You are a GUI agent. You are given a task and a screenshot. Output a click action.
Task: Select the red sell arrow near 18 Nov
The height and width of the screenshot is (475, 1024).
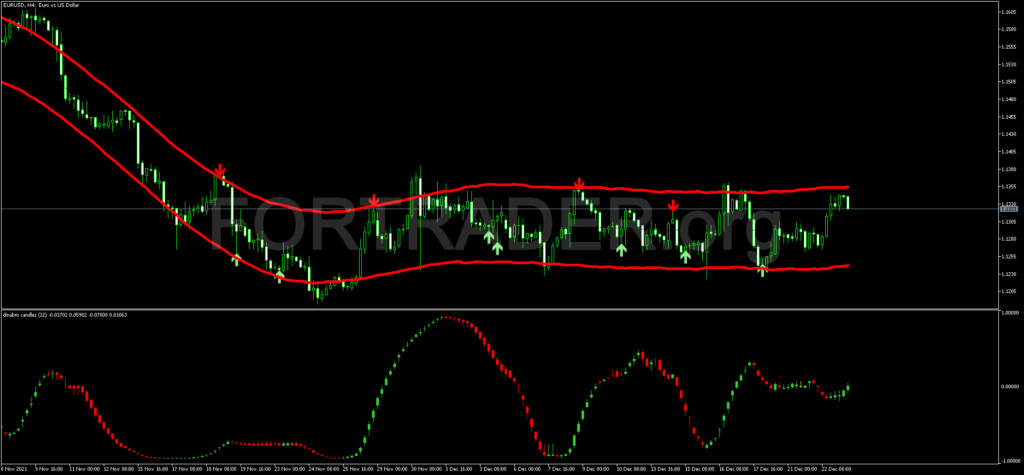point(221,170)
